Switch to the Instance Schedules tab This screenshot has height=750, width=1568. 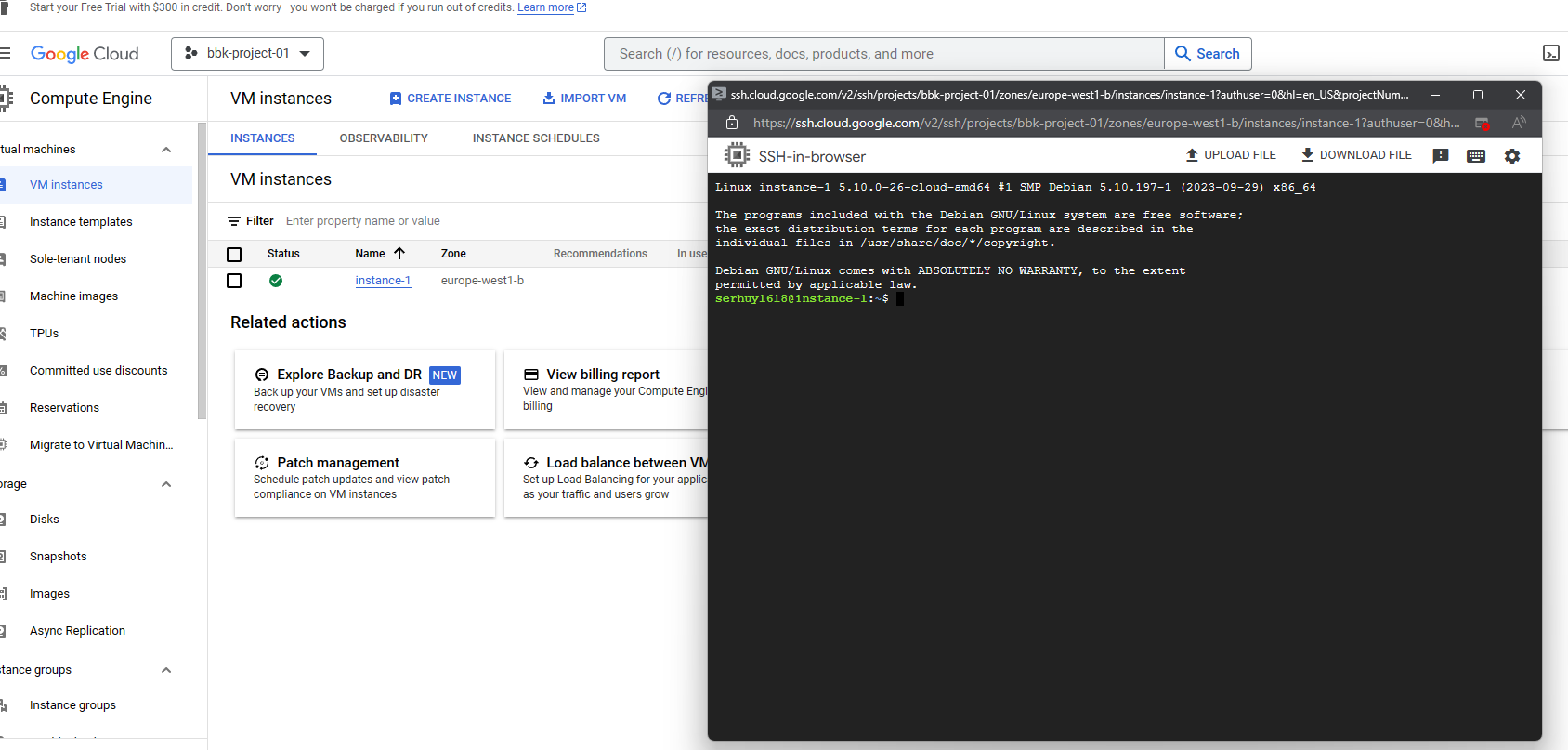[536, 138]
